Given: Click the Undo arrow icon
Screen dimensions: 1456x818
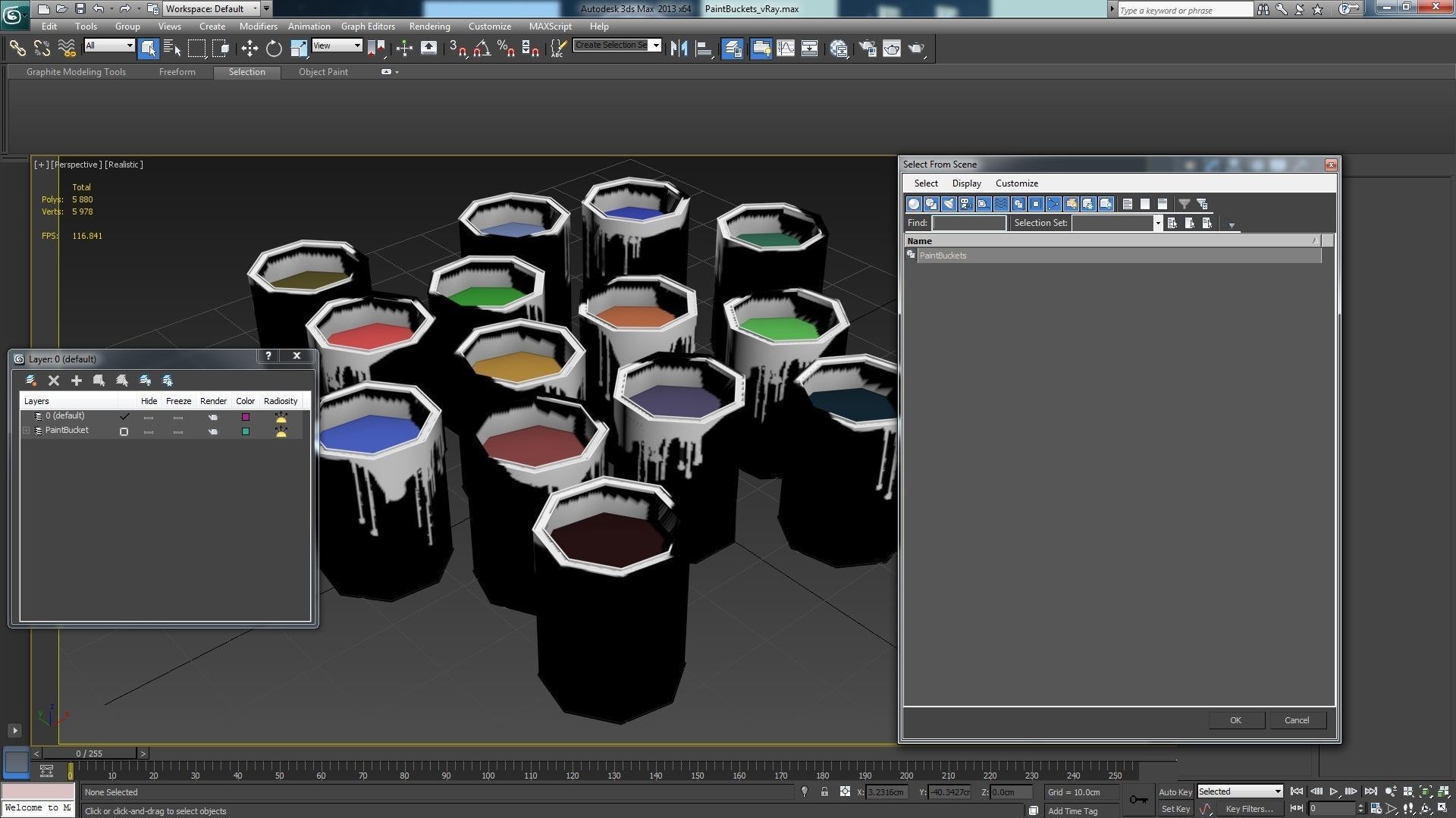Looking at the screenshot, I should click(x=98, y=9).
